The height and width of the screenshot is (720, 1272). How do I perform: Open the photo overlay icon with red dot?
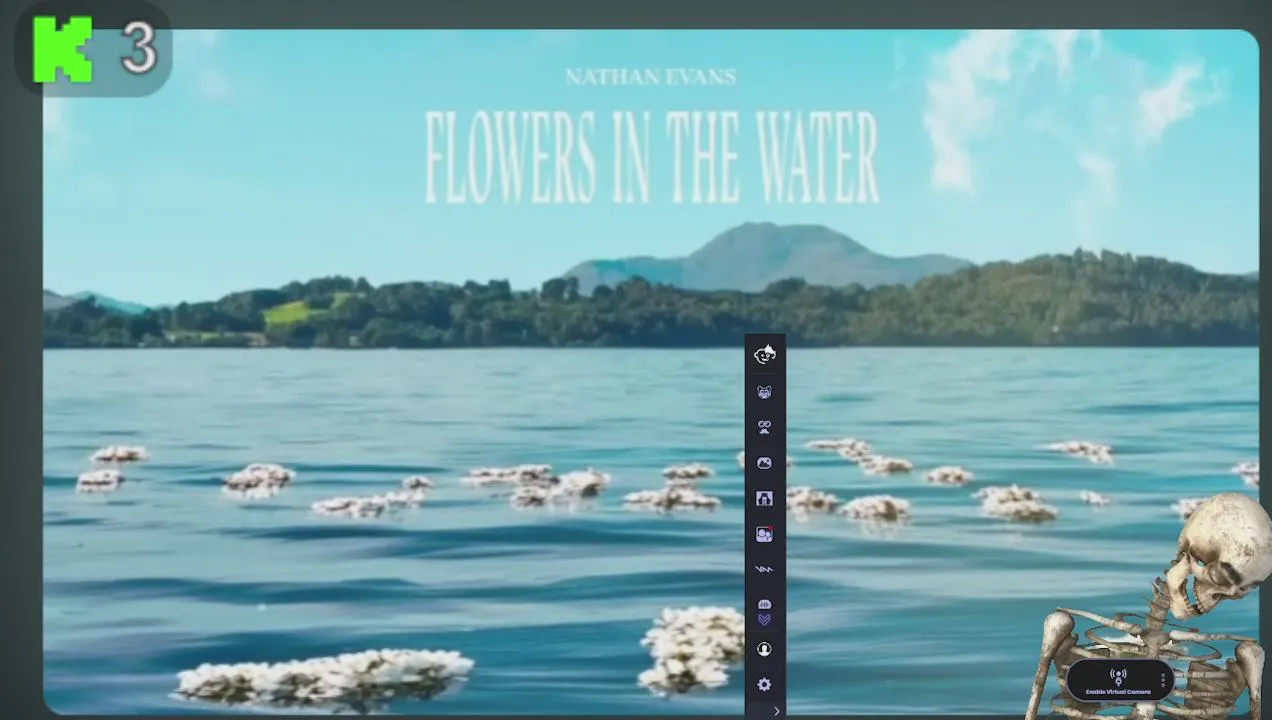764,534
